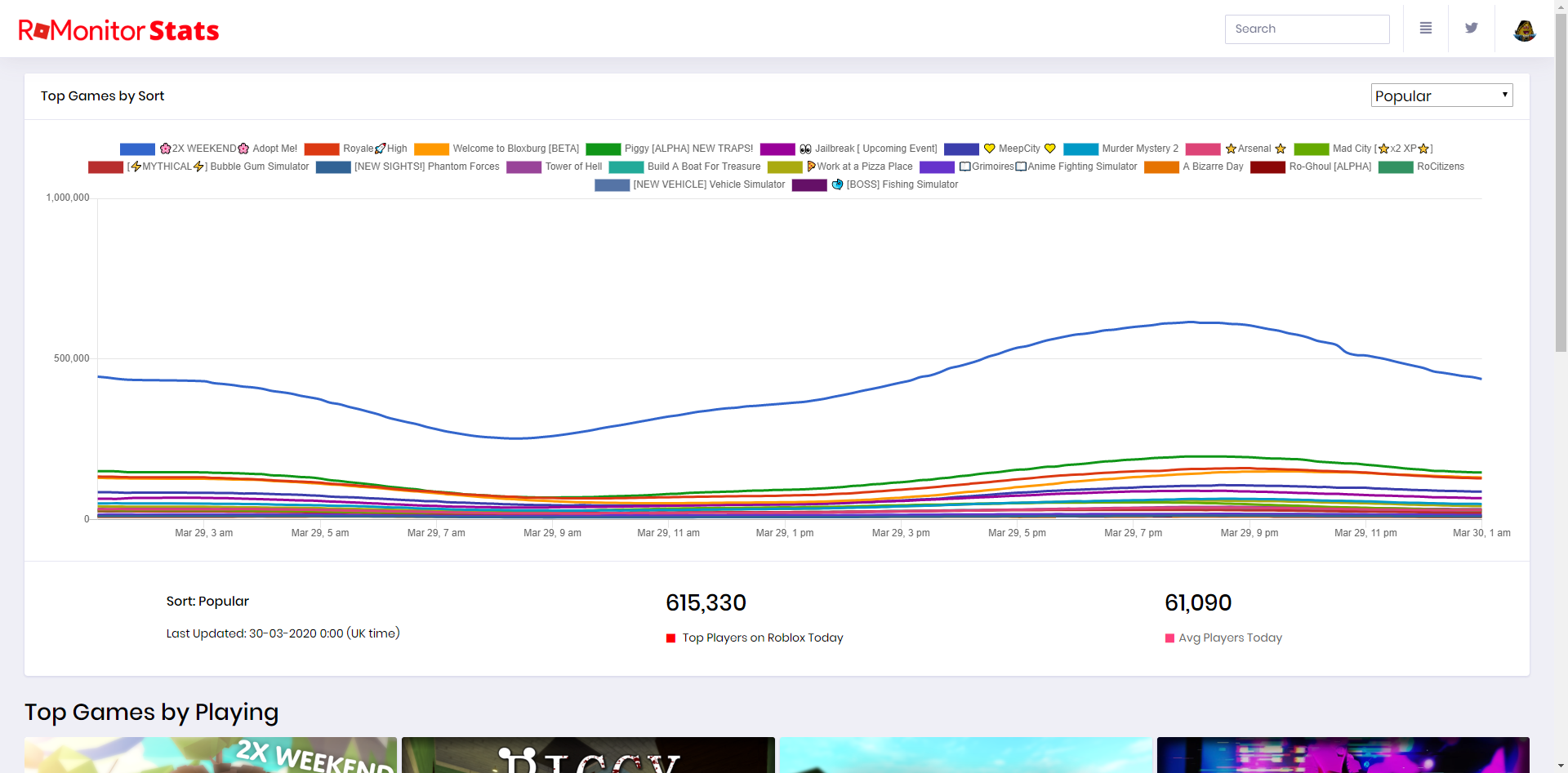Click the 'Mar 29, 9 pm' axis label
The image size is (1568, 773).
tap(1249, 533)
